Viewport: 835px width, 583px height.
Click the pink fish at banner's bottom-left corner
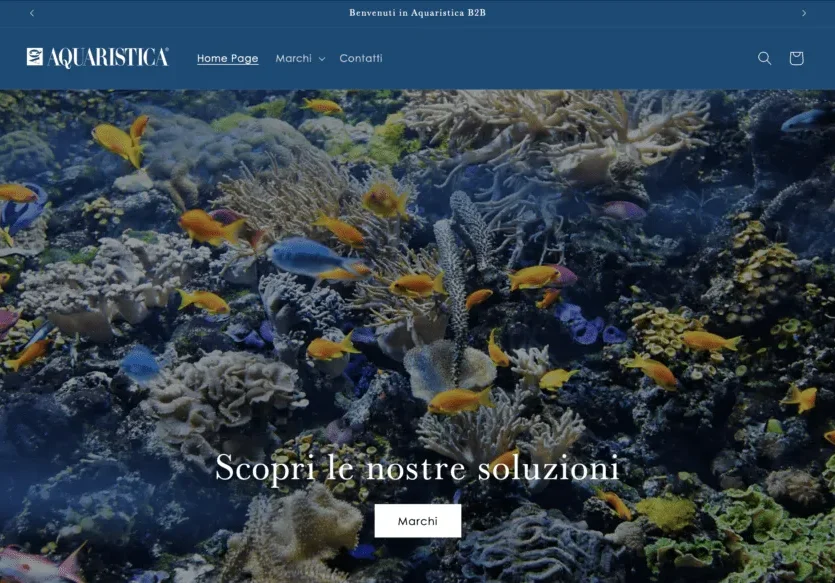tap(42, 564)
